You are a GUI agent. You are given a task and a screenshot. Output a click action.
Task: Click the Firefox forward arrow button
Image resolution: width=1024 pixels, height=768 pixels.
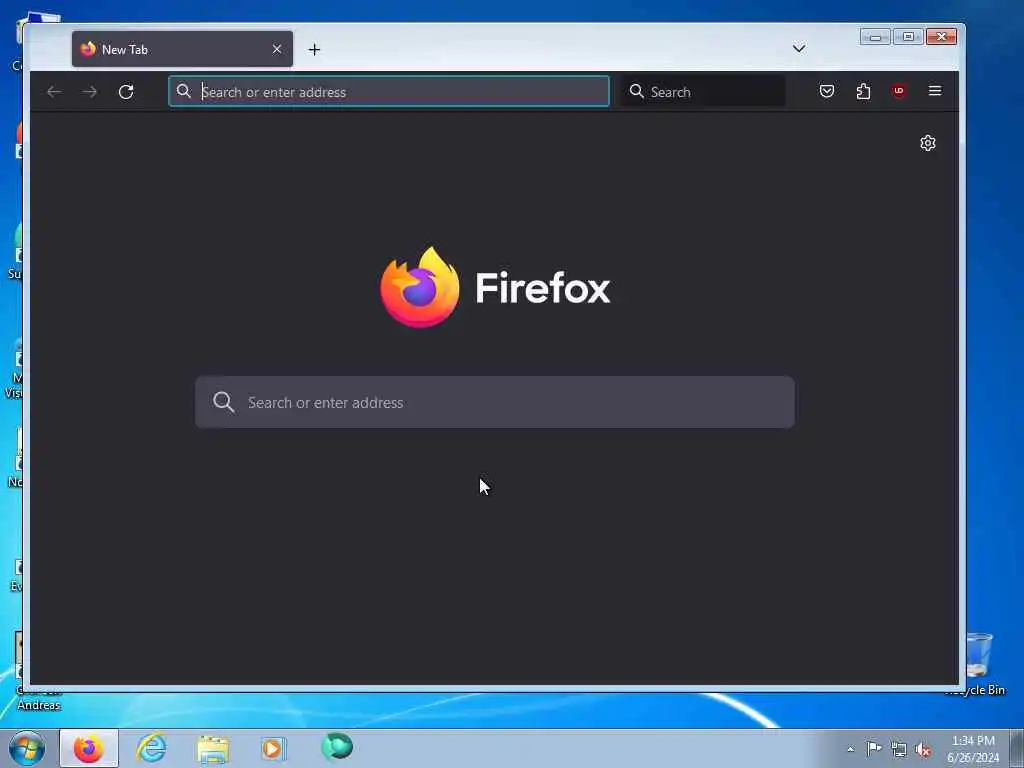(89, 92)
